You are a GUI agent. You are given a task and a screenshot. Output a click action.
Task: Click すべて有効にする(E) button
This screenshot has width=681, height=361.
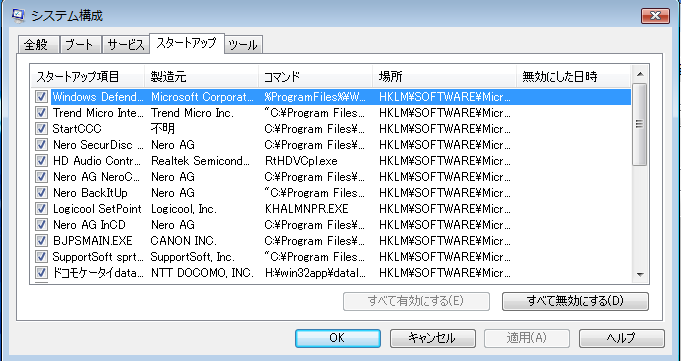(416, 301)
